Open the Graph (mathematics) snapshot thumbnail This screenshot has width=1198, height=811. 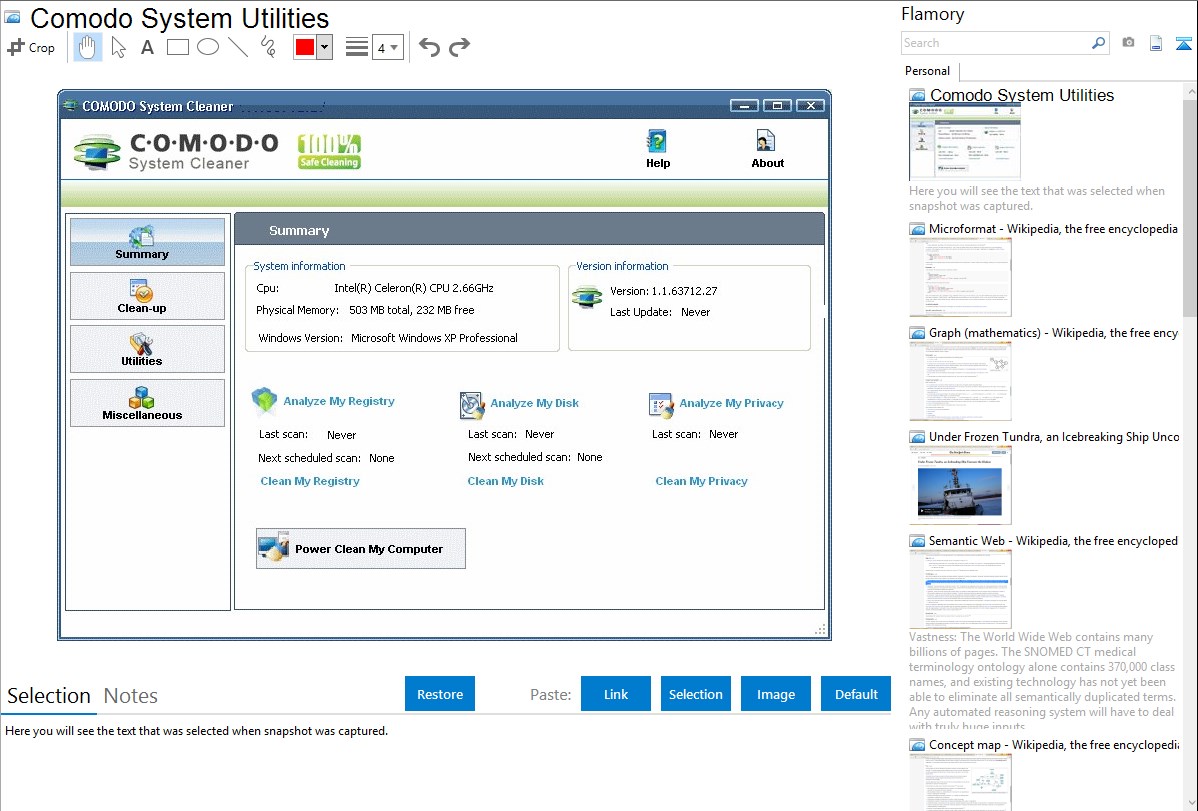[x=960, y=381]
